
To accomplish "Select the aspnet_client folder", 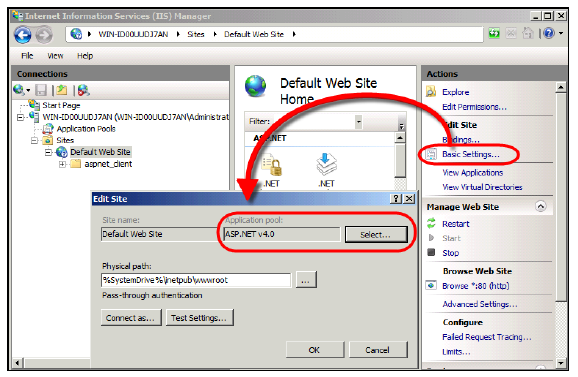I will click(x=108, y=164).
